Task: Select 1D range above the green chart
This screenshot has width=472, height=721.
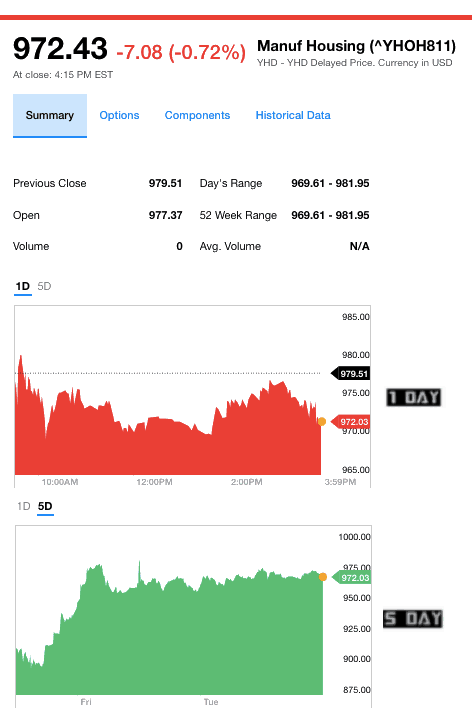Action: pyautogui.click(x=23, y=506)
